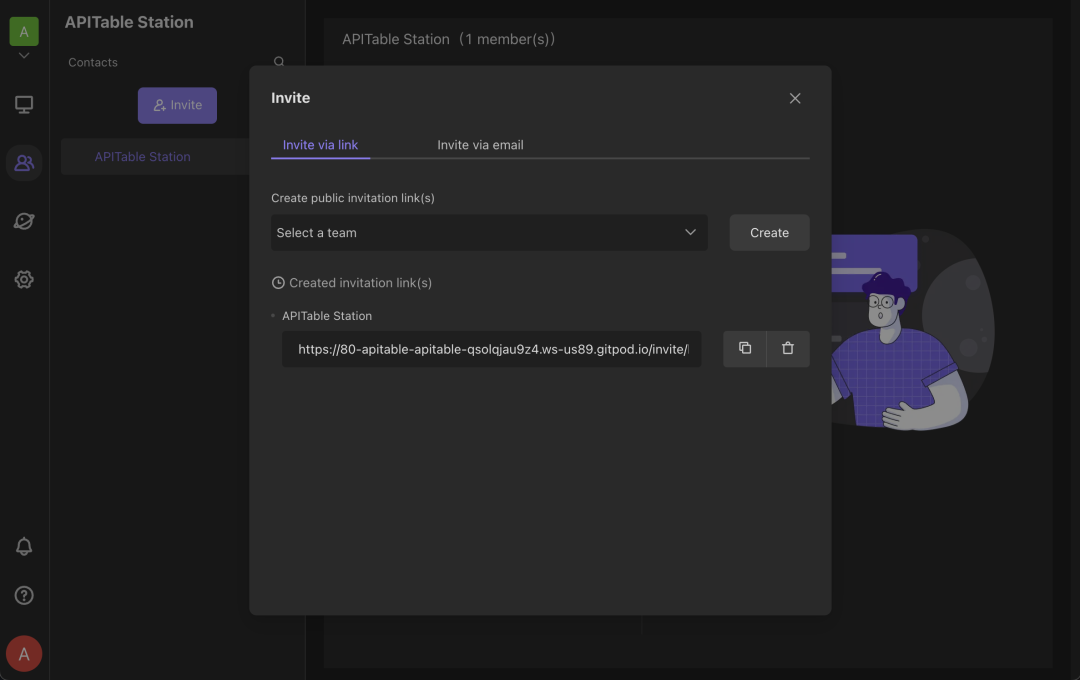1080x680 pixels.
Task: Open the workbench monitor icon in sidebar
Action: pos(24,105)
